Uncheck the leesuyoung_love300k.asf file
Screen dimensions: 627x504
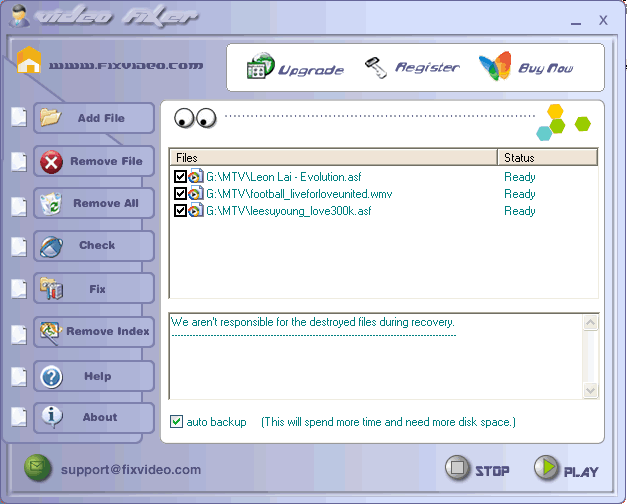tap(180, 210)
